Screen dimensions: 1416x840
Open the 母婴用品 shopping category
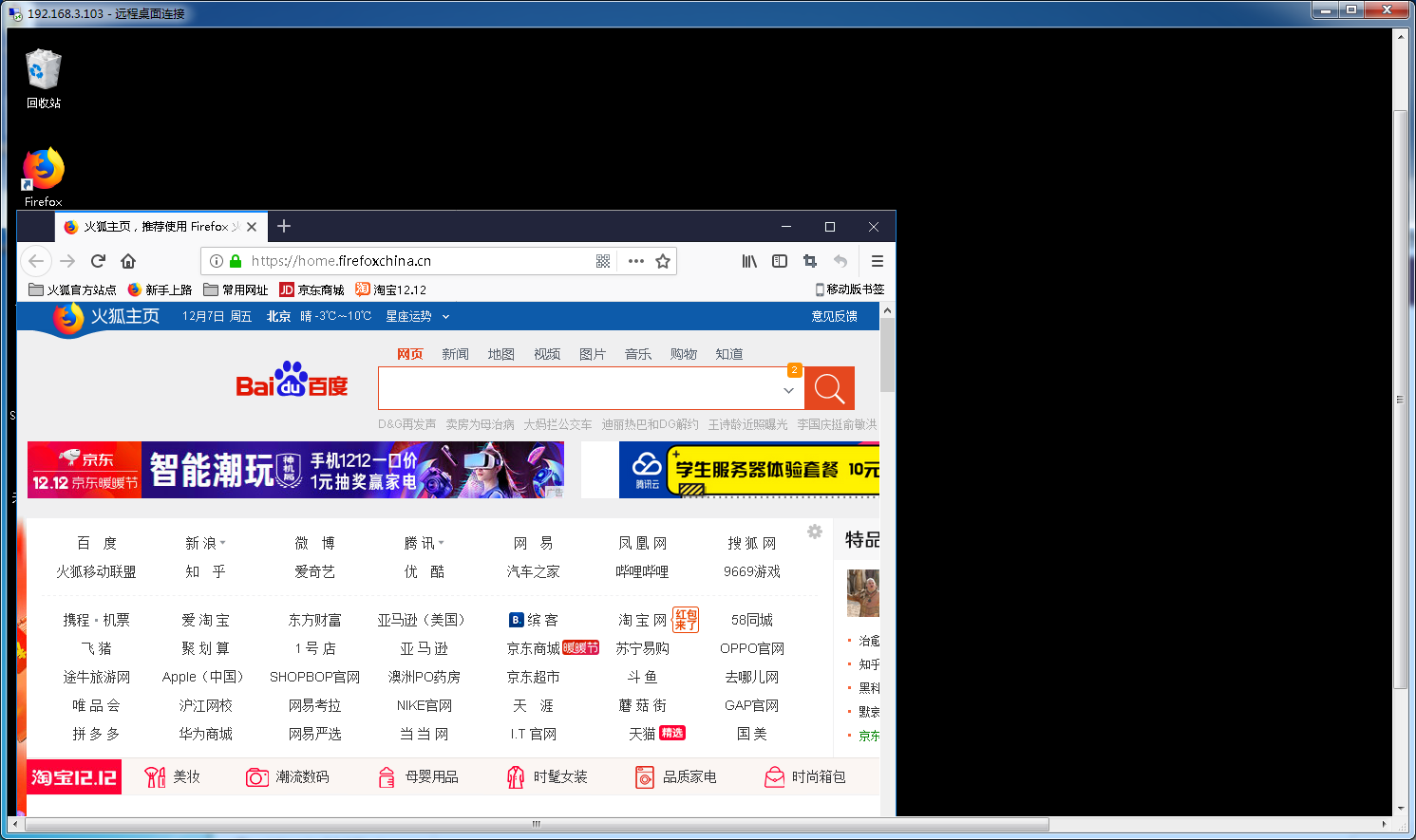(x=418, y=777)
